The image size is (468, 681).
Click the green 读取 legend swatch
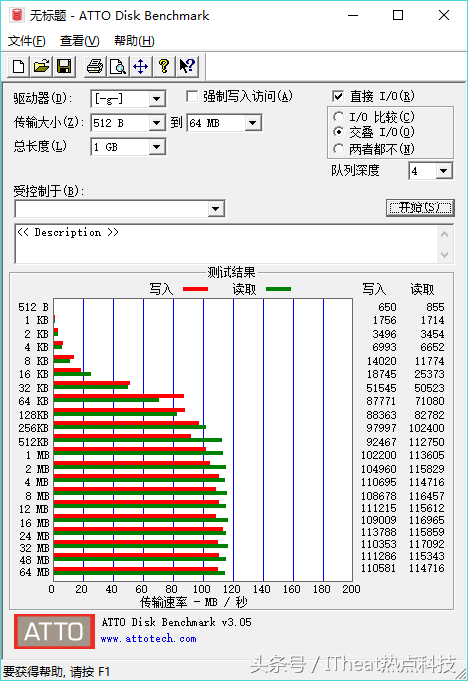(x=278, y=289)
